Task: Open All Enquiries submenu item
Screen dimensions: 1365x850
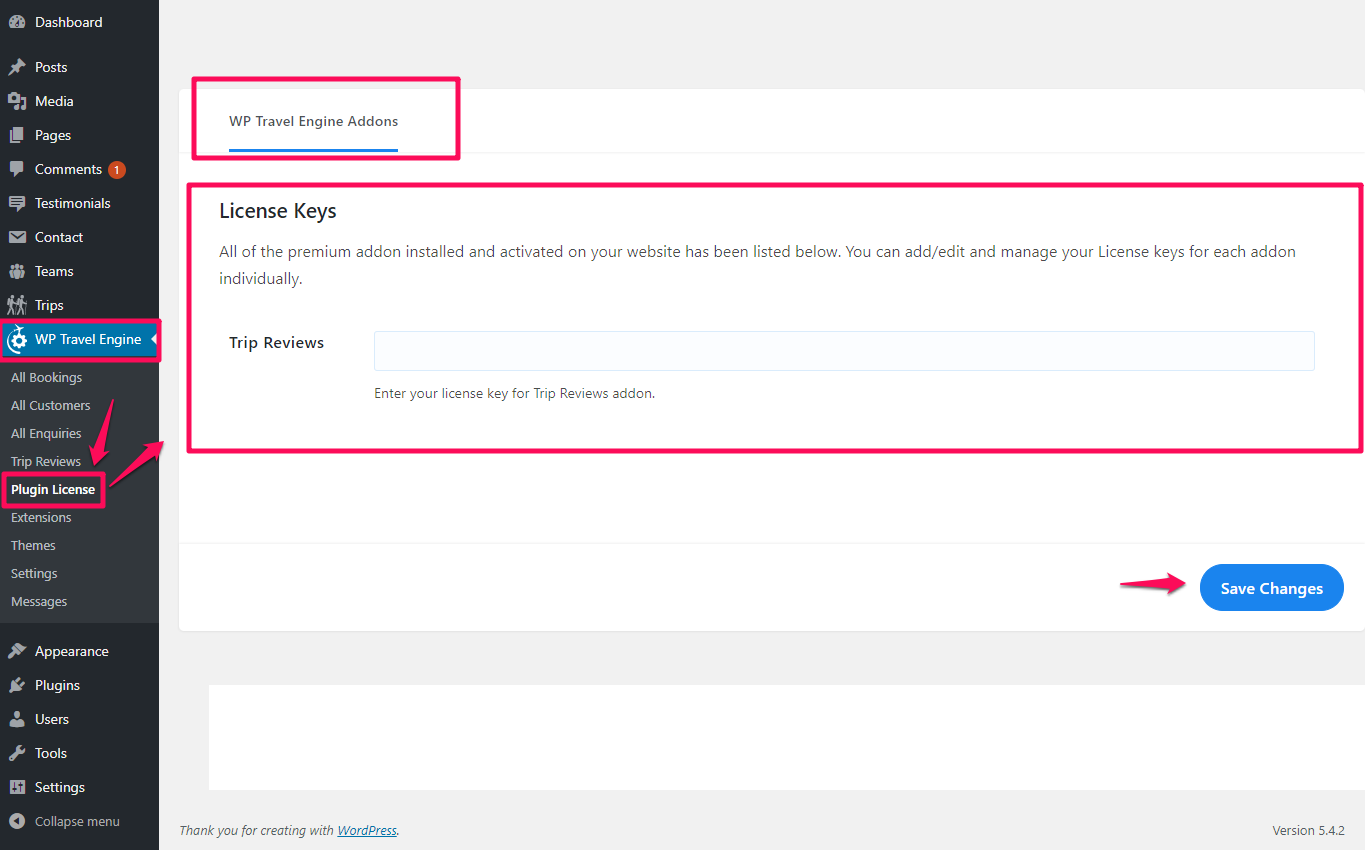Action: (x=46, y=433)
